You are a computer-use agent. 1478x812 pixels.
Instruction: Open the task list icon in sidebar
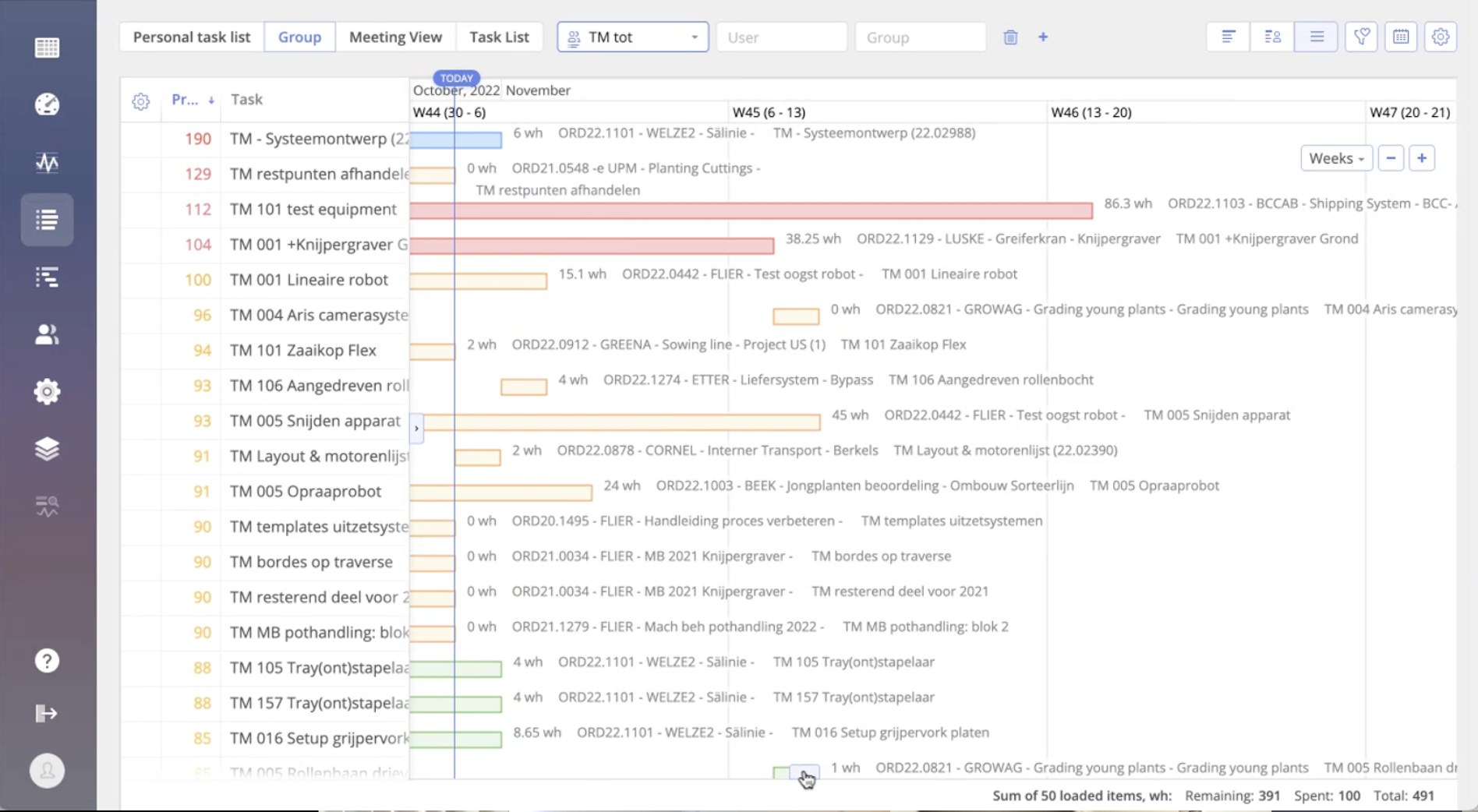coord(47,220)
